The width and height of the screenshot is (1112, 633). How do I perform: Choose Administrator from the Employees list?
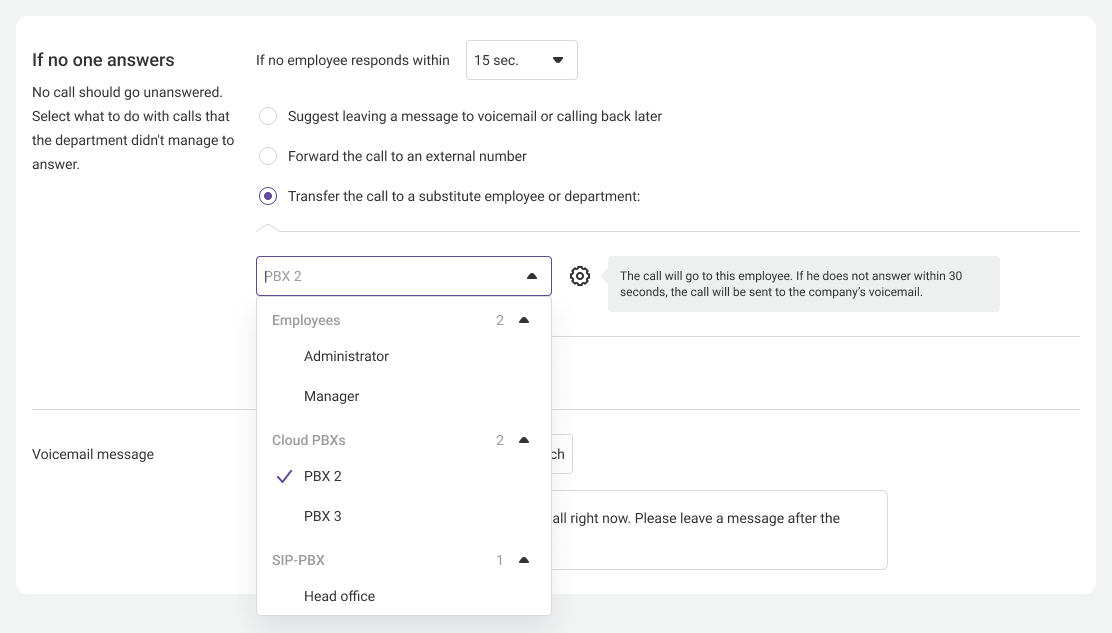346,356
